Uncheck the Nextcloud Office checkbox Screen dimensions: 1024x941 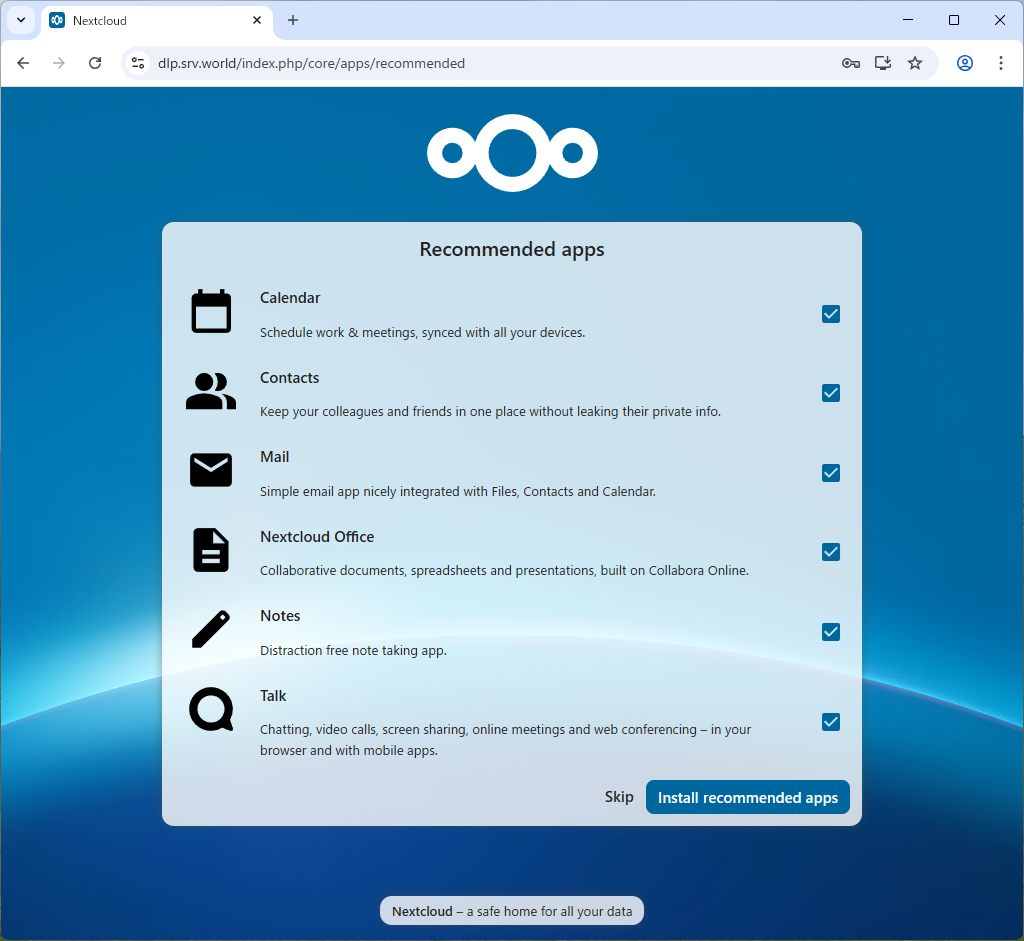(x=831, y=552)
